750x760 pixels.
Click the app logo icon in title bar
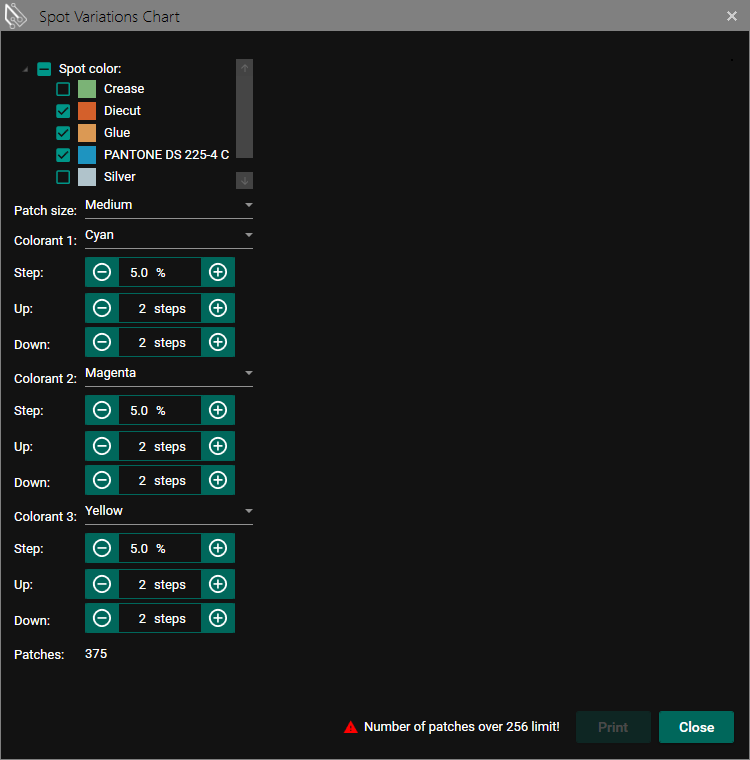[16, 16]
